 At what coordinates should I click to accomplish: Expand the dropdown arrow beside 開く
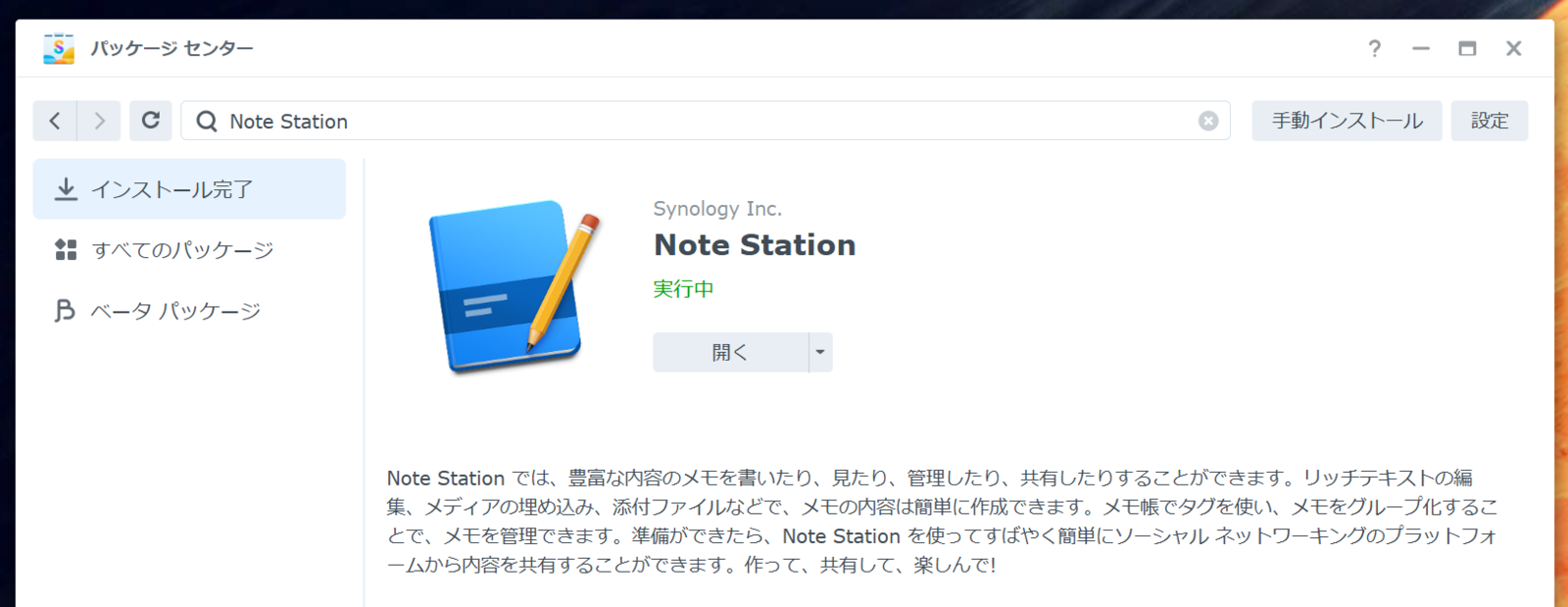[x=820, y=352]
